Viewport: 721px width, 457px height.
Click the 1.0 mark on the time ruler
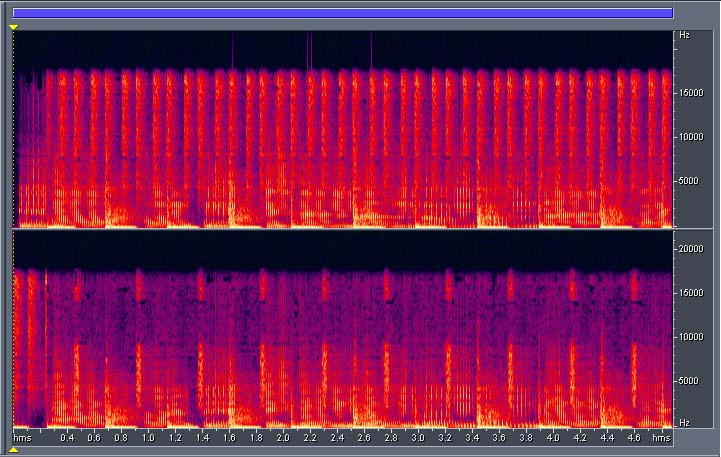[x=148, y=438]
